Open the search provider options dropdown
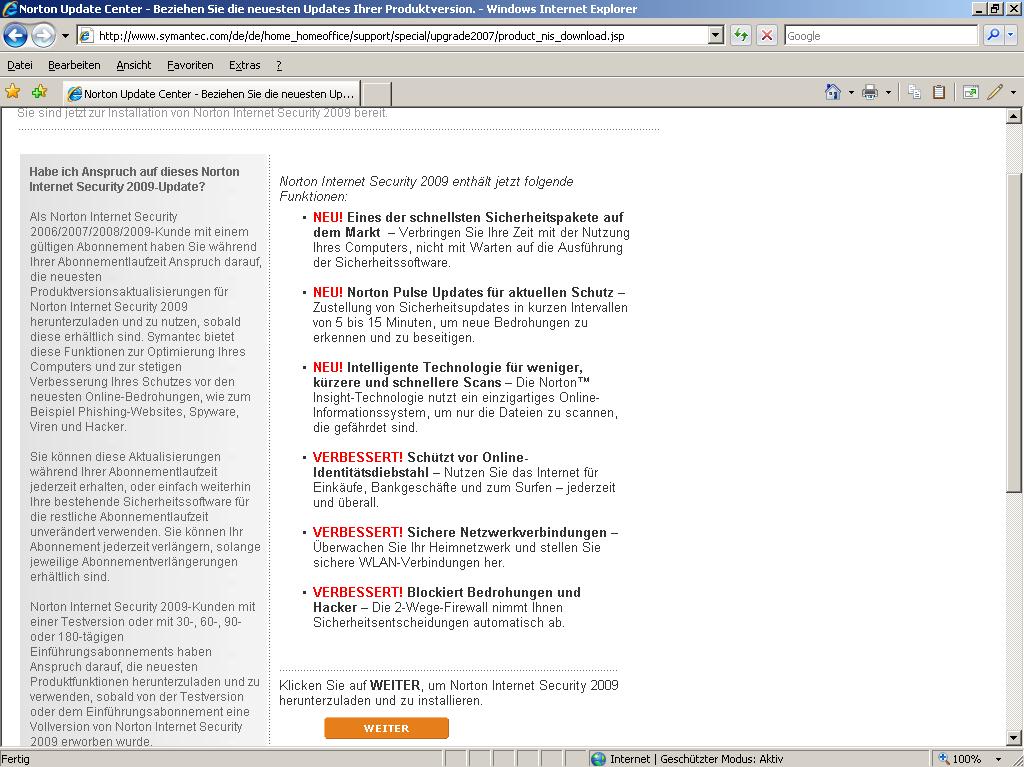 click(x=1011, y=35)
